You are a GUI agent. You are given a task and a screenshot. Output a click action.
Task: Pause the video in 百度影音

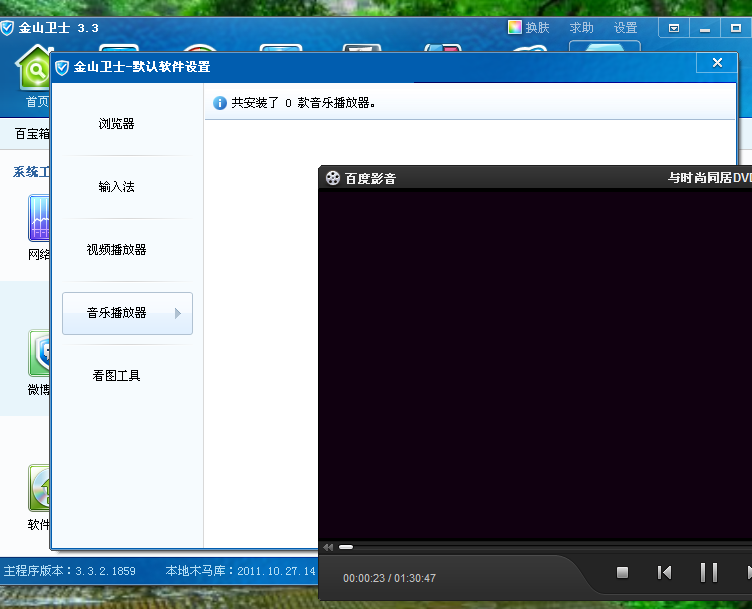709,572
